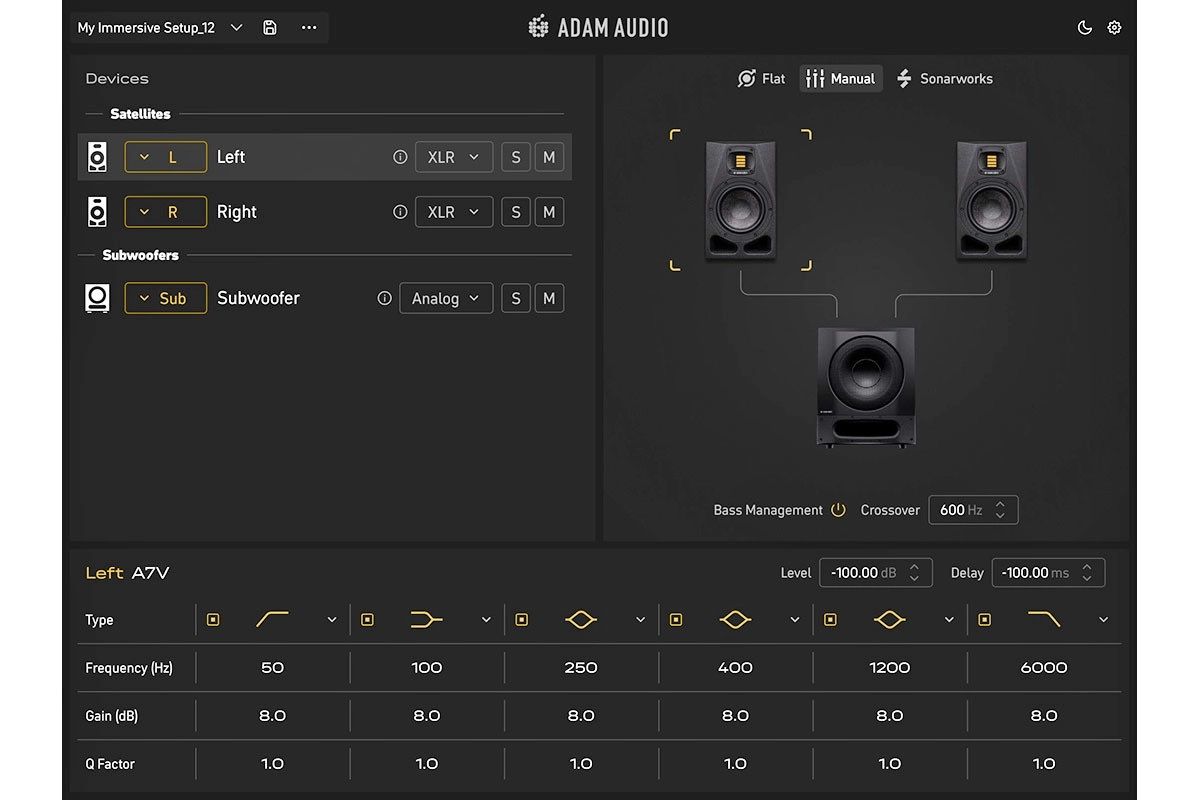
Task: Select the Right device row name
Action: click(237, 212)
